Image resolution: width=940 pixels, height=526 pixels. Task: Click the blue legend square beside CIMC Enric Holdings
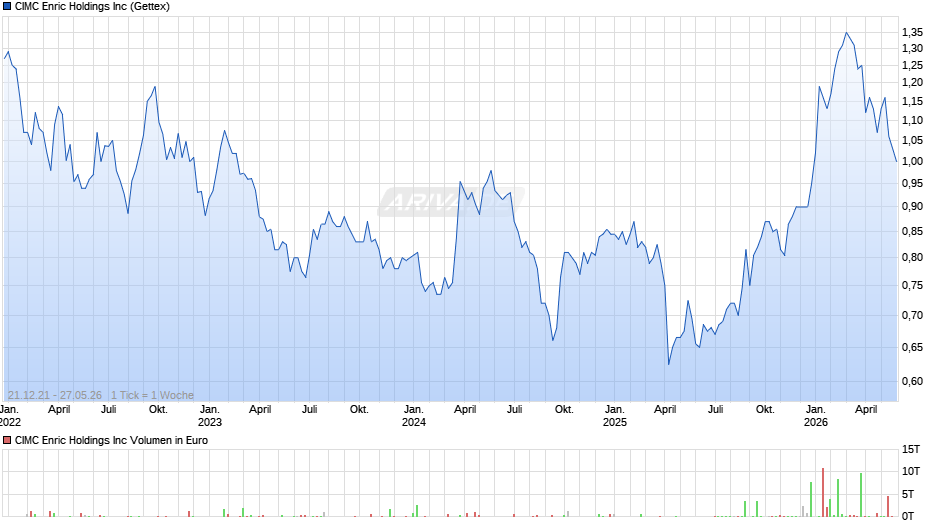(7, 7)
